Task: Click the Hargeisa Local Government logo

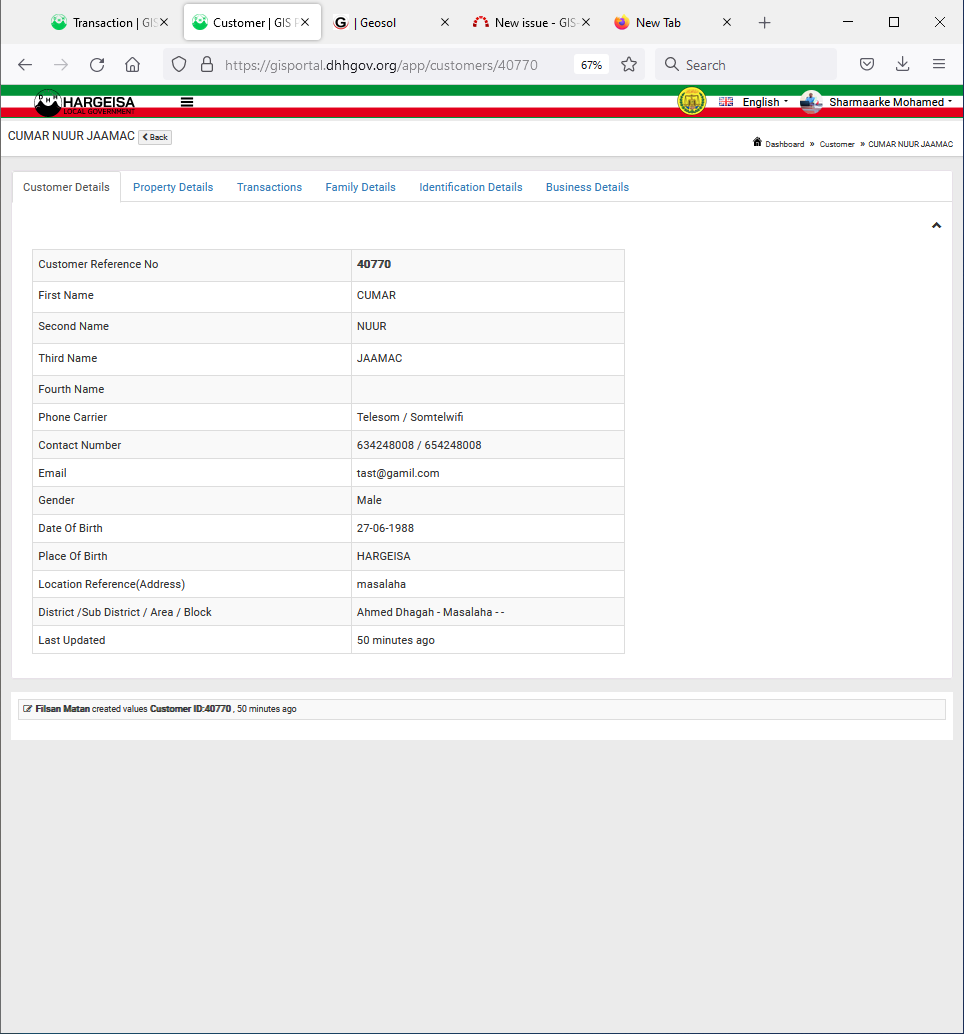Action: pyautogui.click(x=84, y=102)
